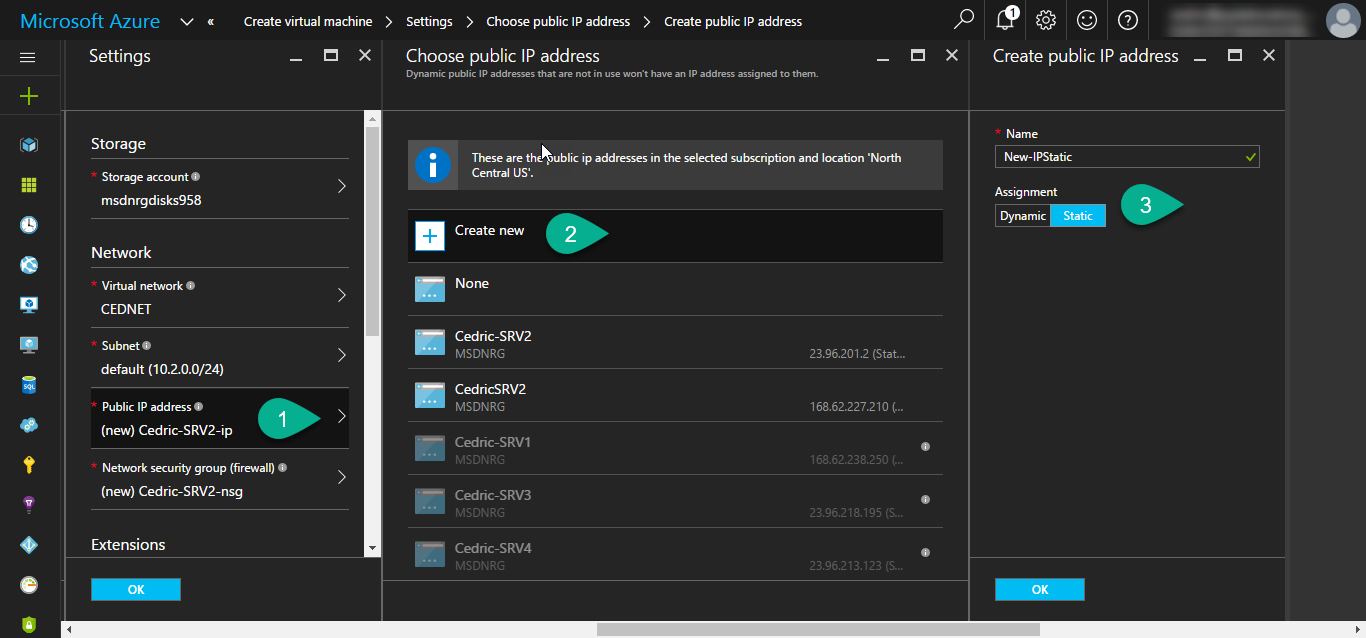Image resolution: width=1366 pixels, height=638 pixels.
Task: Open the help question mark icon
Action: tap(1127, 19)
